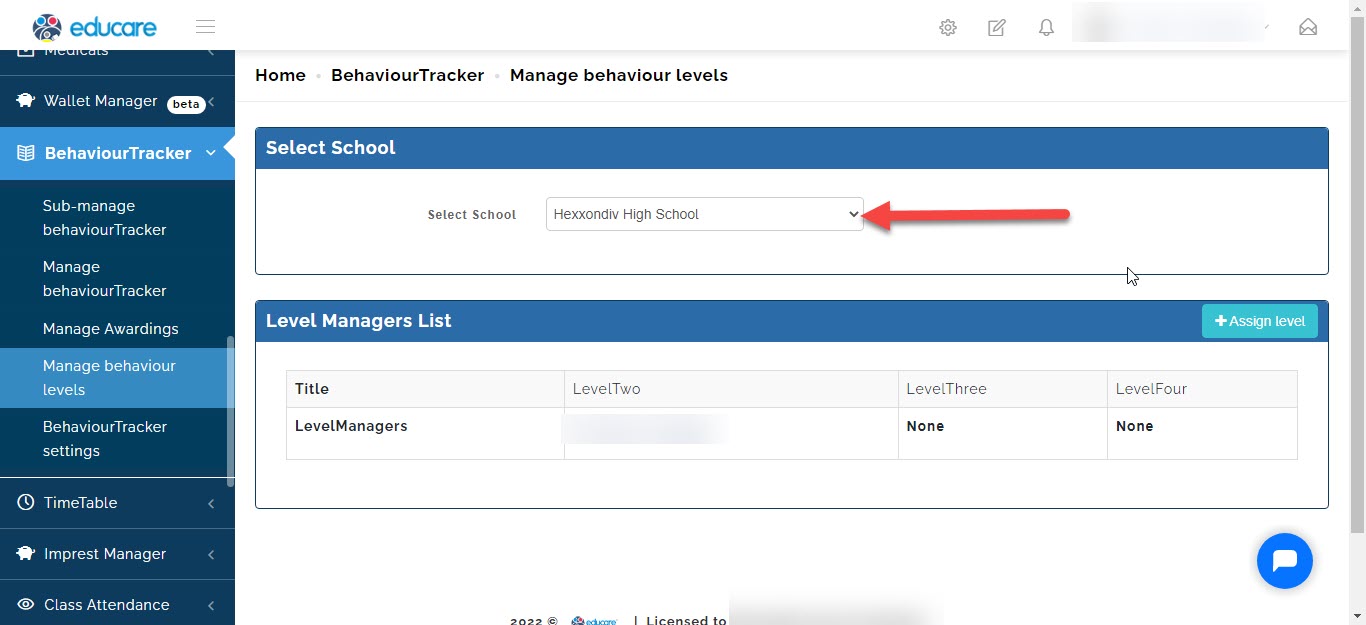This screenshot has width=1366, height=625.
Task: Click None under LevelFour
Action: tap(1135, 426)
